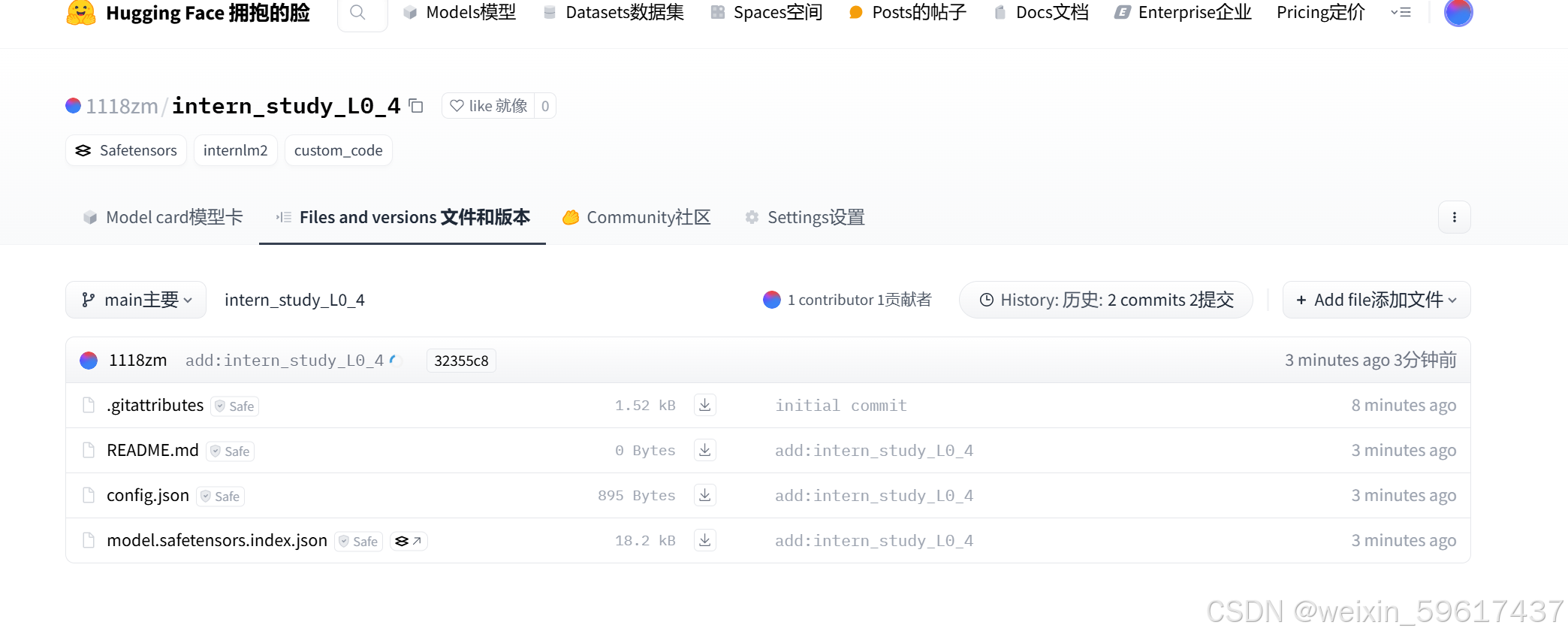Download the model.safetensors.index.json file
The height and width of the screenshot is (637, 1568).
tap(704, 540)
